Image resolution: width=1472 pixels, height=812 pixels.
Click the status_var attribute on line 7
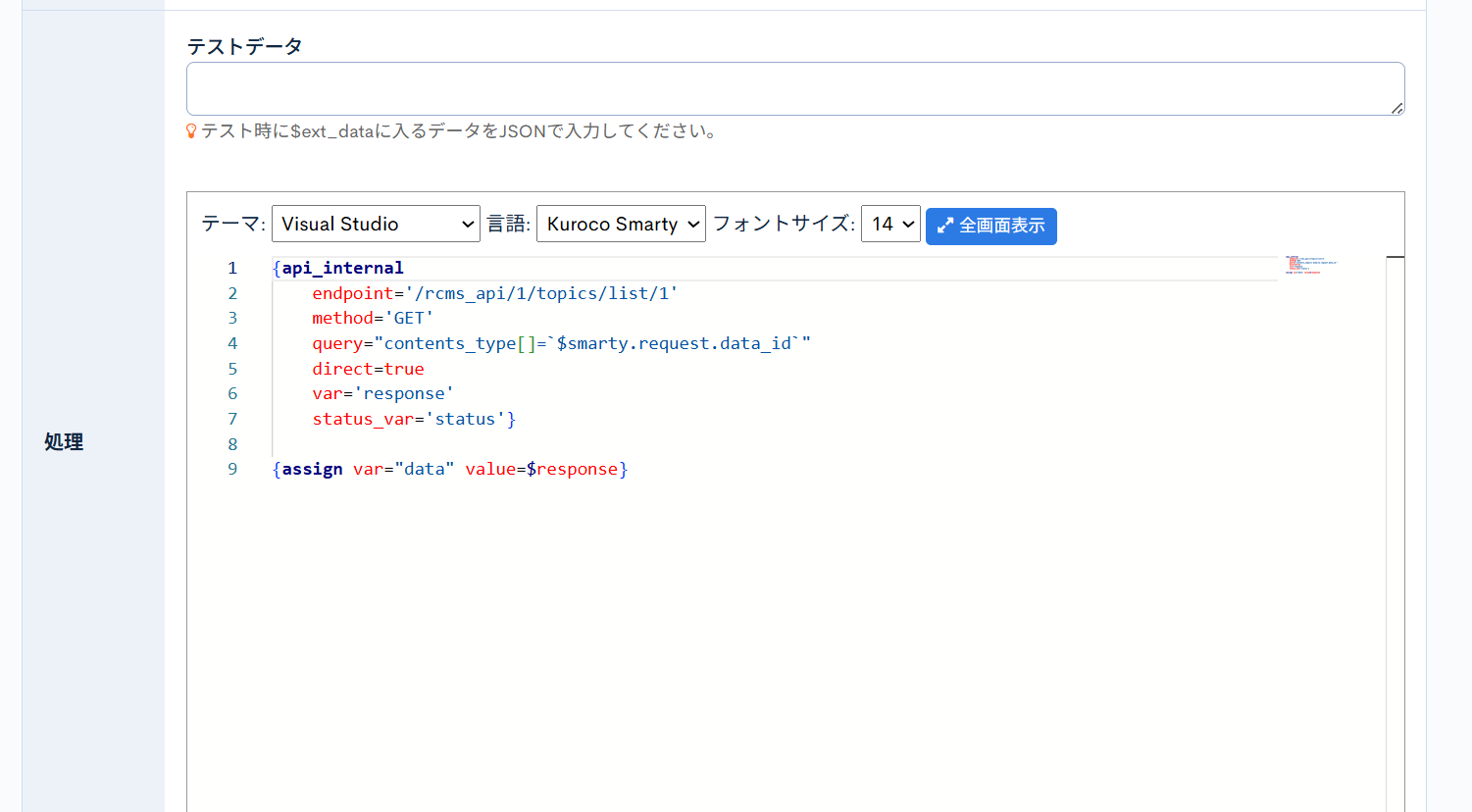click(x=363, y=419)
